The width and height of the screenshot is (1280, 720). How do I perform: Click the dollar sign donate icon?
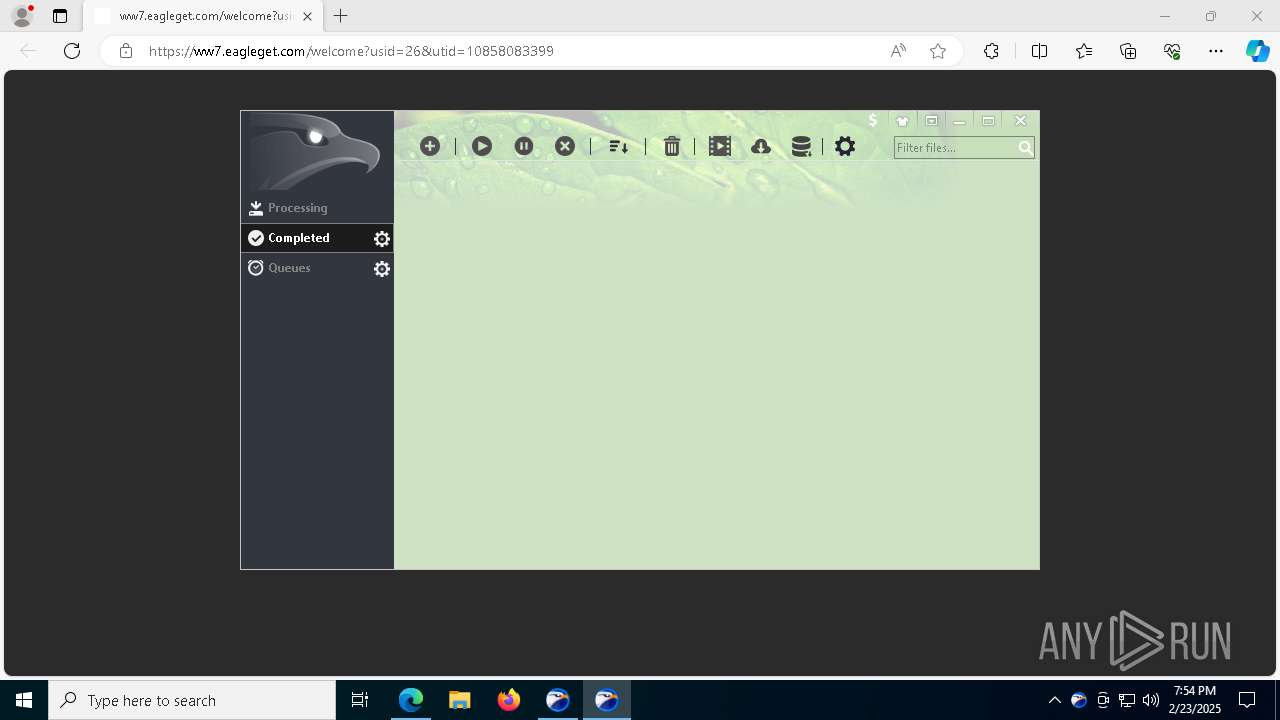[x=873, y=120]
